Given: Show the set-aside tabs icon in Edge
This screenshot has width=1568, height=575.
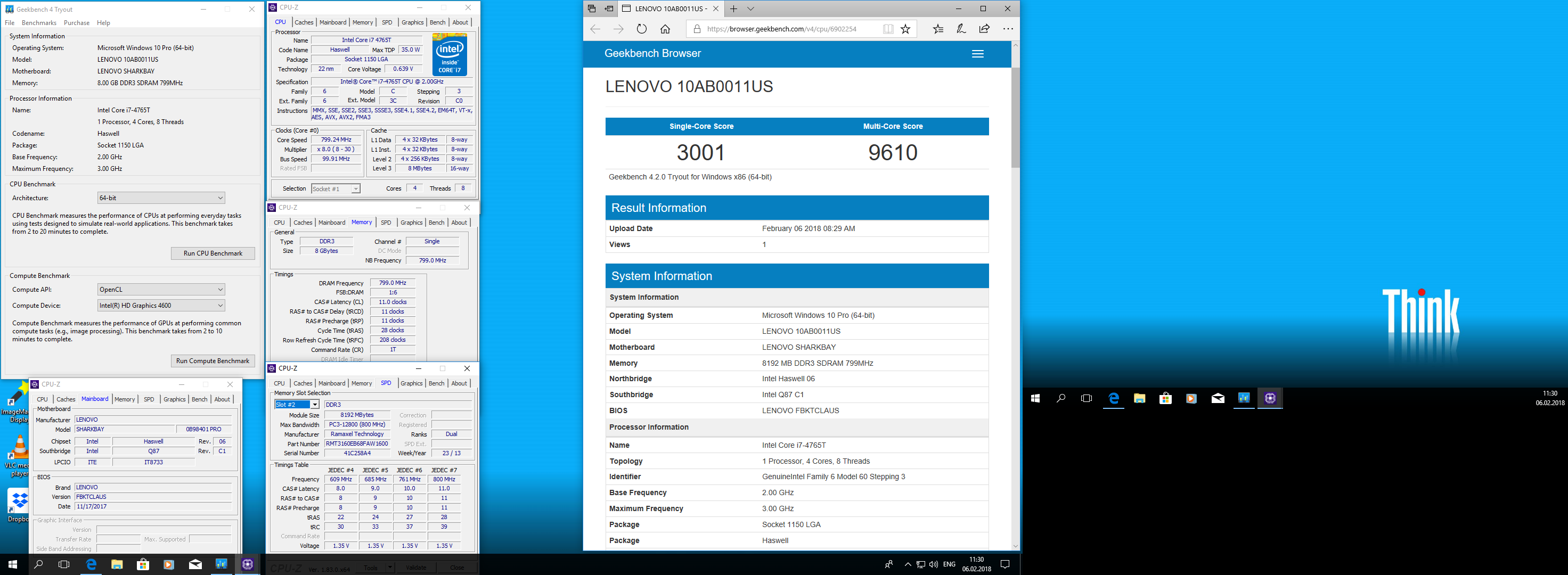Looking at the screenshot, I should tap(592, 9).
